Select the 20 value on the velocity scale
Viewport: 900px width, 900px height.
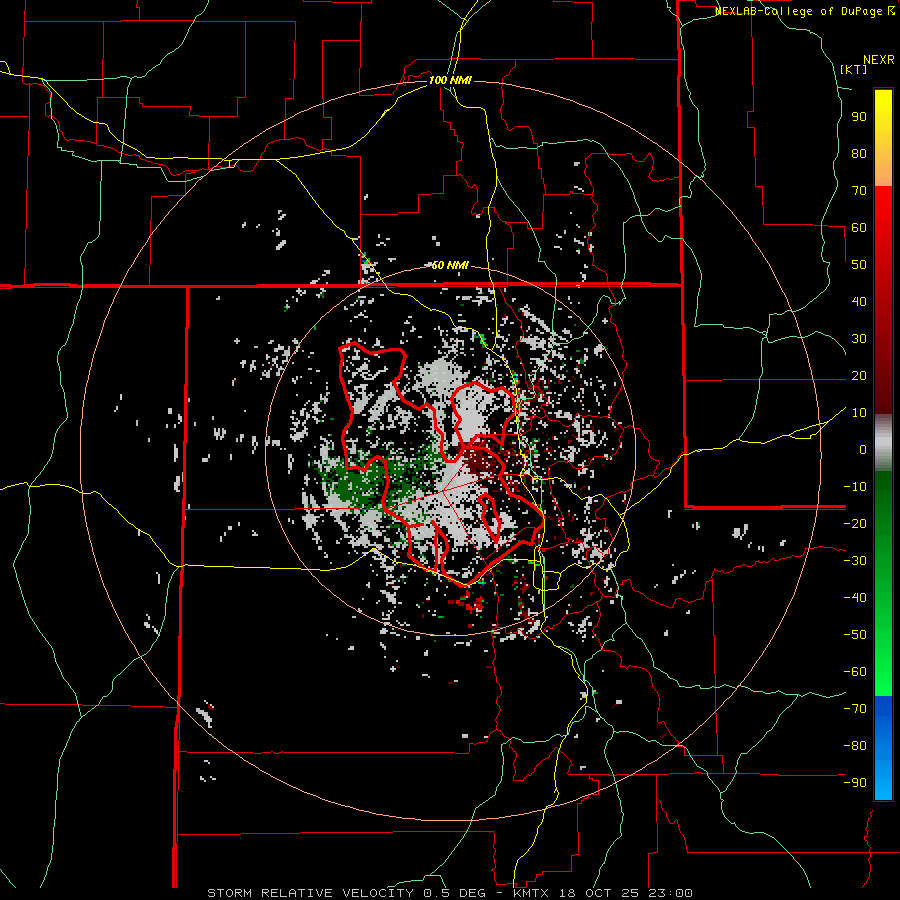[859, 375]
